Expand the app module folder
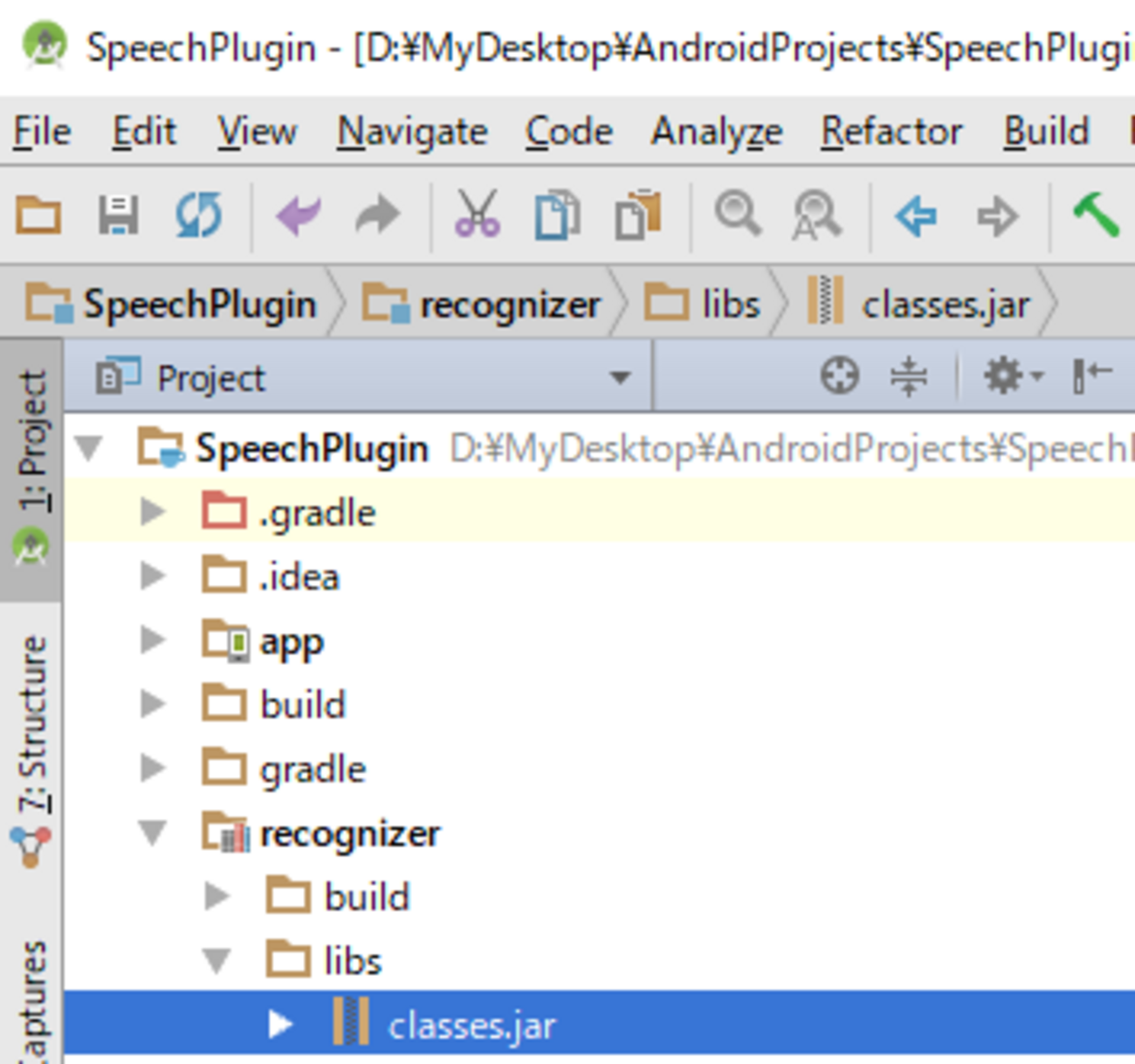This screenshot has height=1064, width=1135. tap(154, 640)
